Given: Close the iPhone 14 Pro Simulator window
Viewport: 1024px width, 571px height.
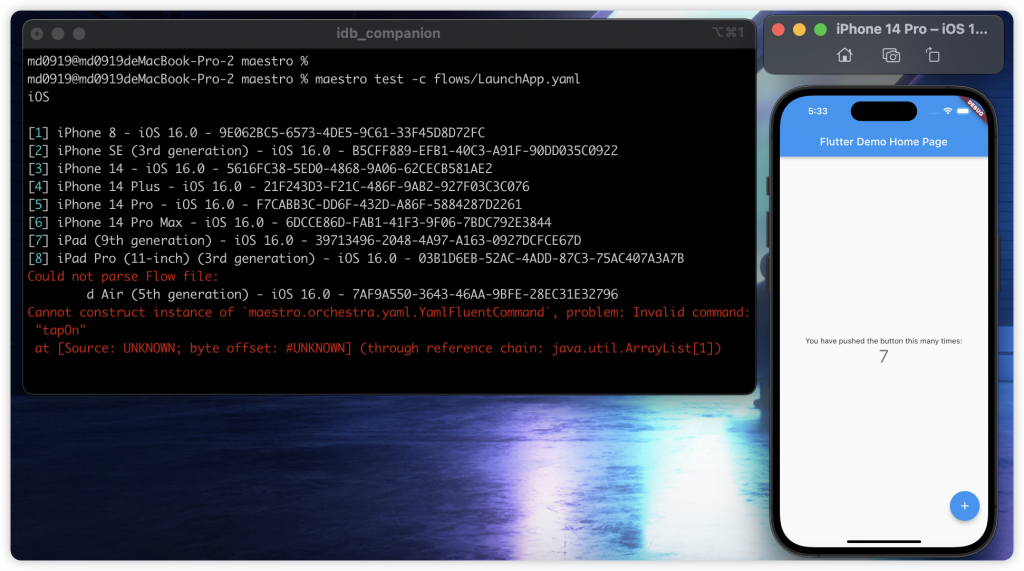Looking at the screenshot, I should point(778,29).
